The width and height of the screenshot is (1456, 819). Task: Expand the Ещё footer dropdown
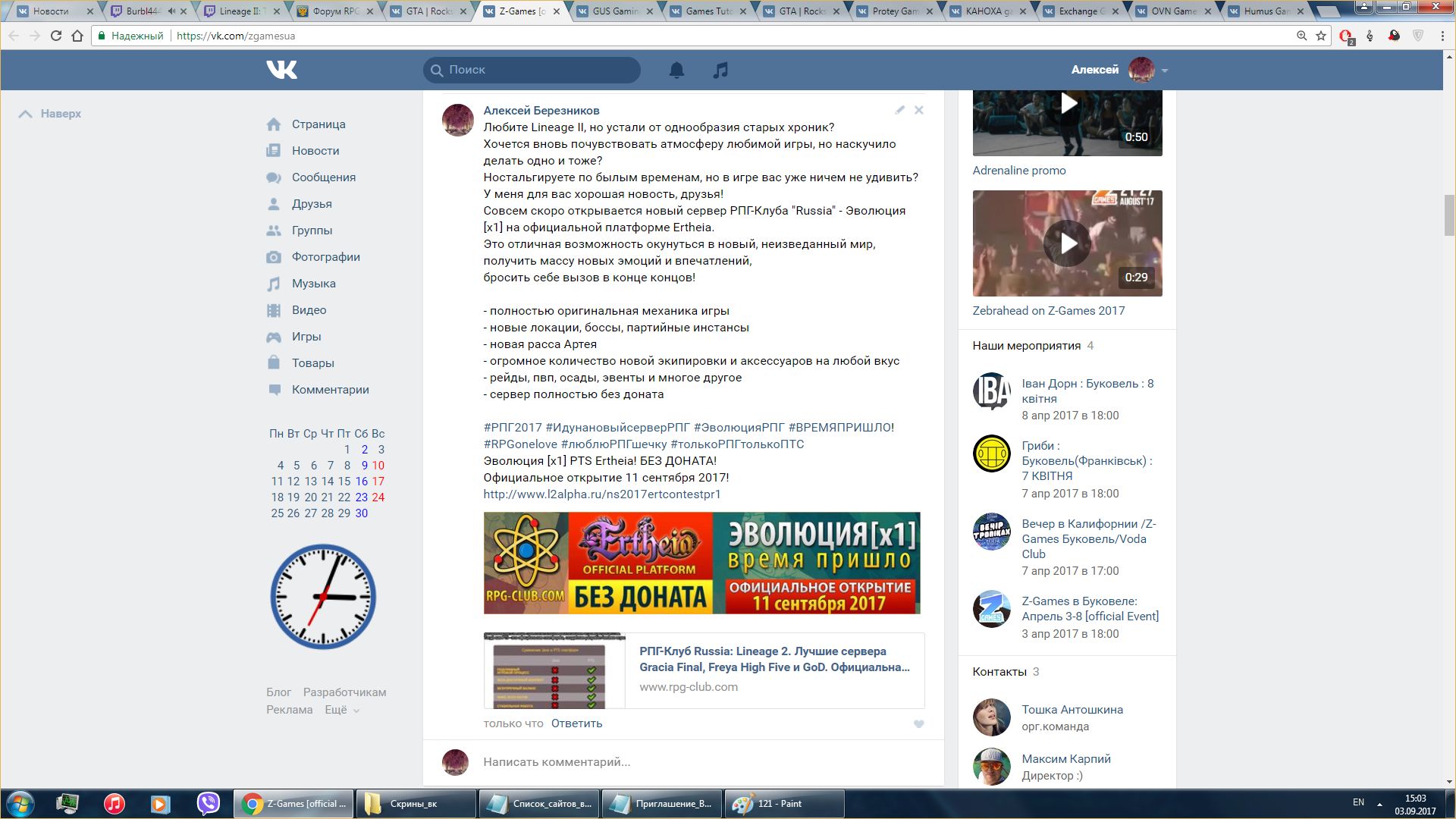tap(342, 710)
